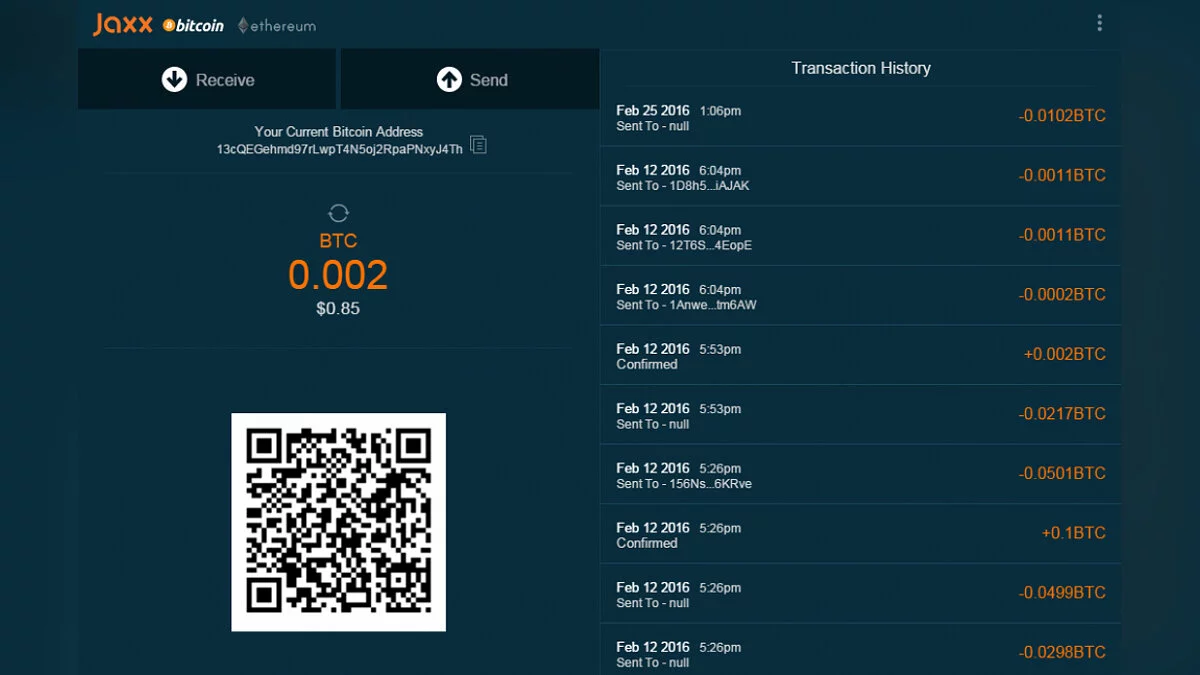Open the transaction sent to 1D8h5...iAJAK
This screenshot has height=675, width=1200.
pos(861,177)
